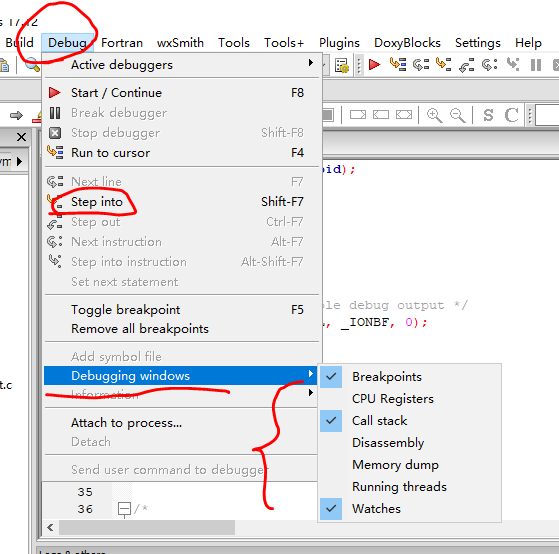Toggle the CPU Registers window

coord(410,399)
